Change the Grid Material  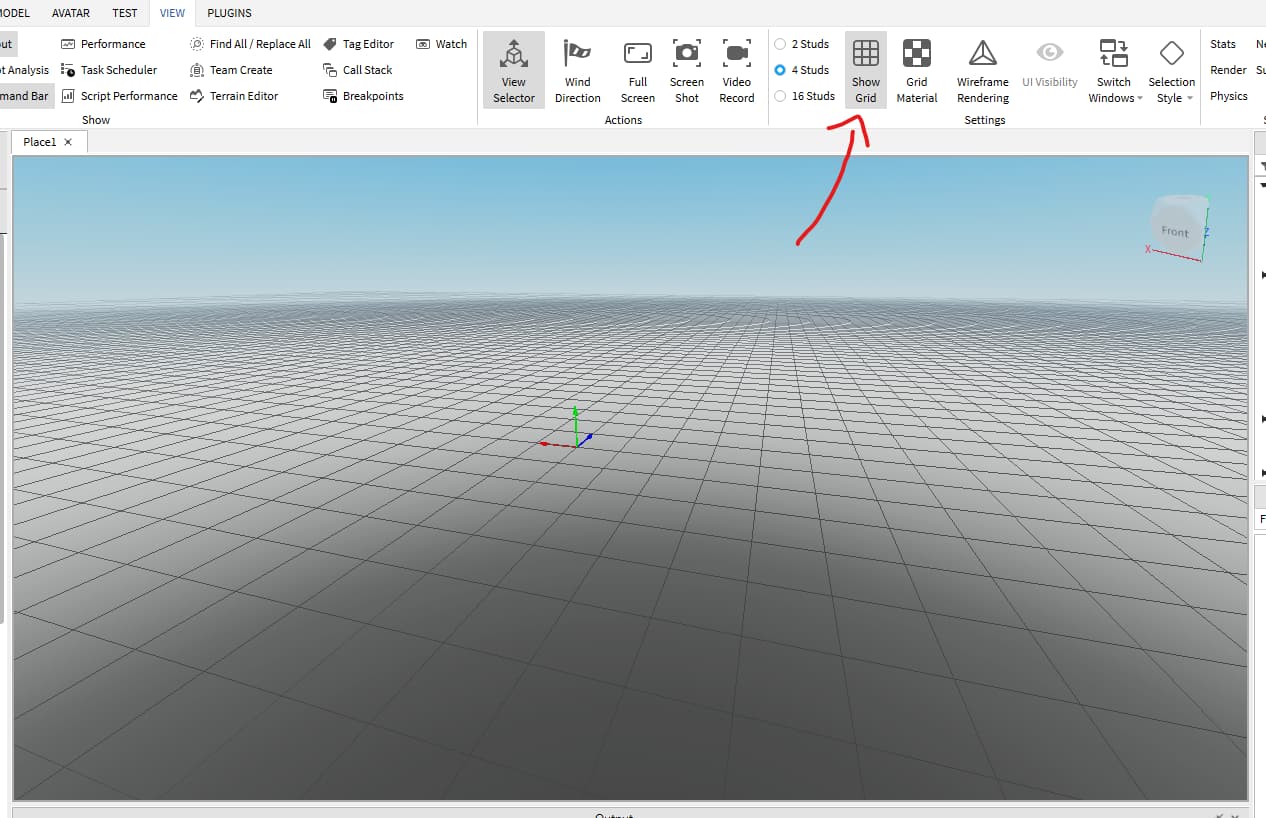tap(916, 69)
